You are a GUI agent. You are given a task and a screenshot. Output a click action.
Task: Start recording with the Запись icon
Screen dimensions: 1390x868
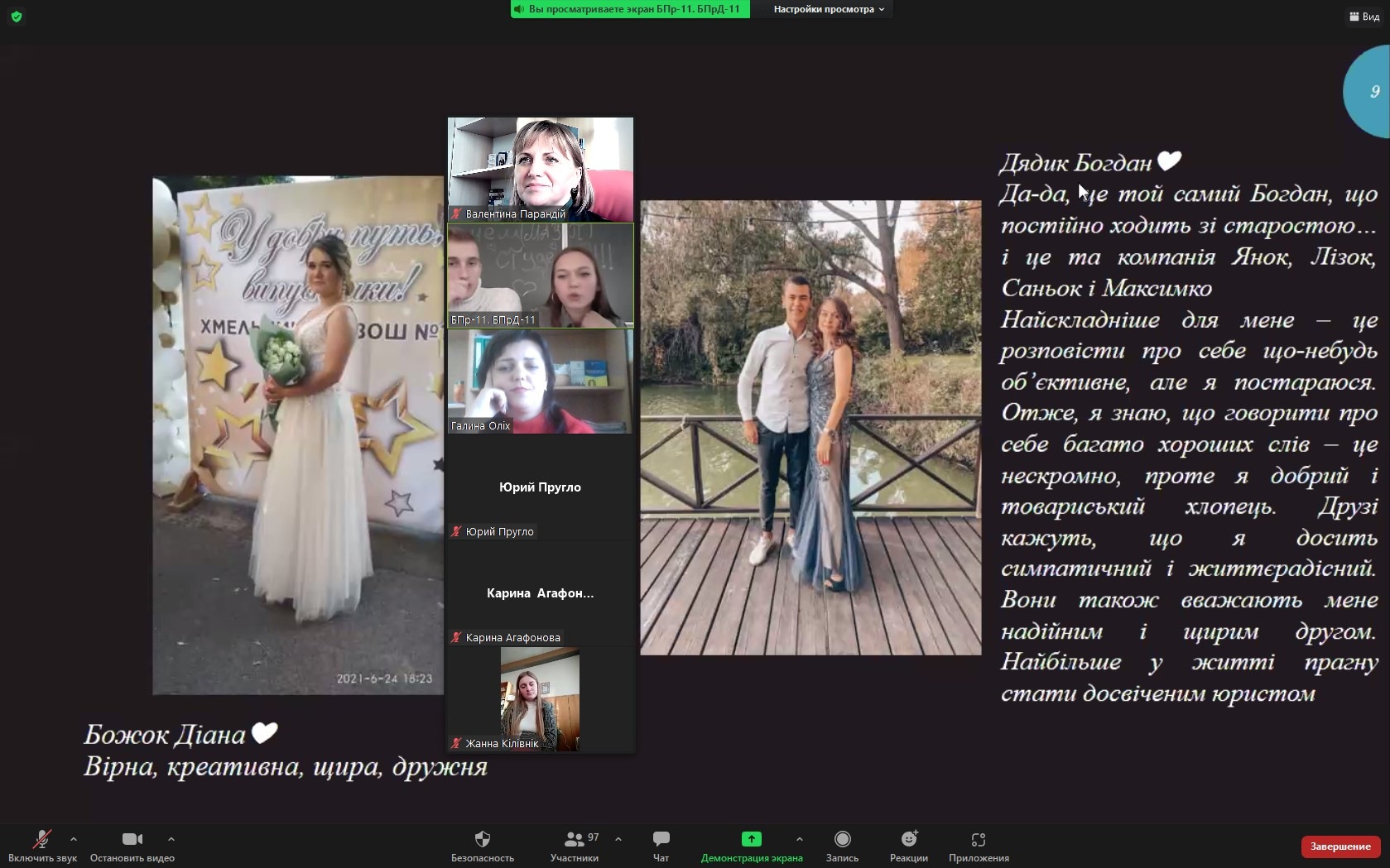[842, 839]
